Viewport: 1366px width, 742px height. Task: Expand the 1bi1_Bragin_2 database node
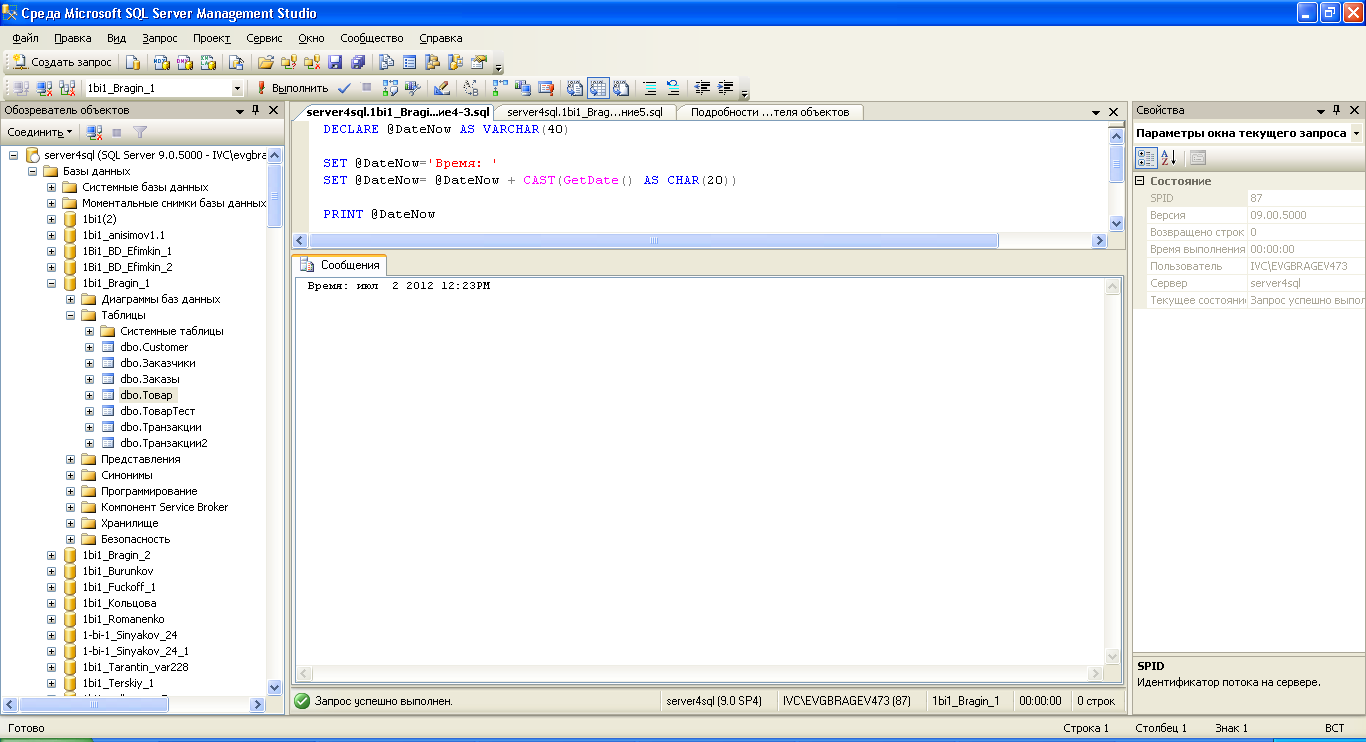pyautogui.click(x=52, y=555)
